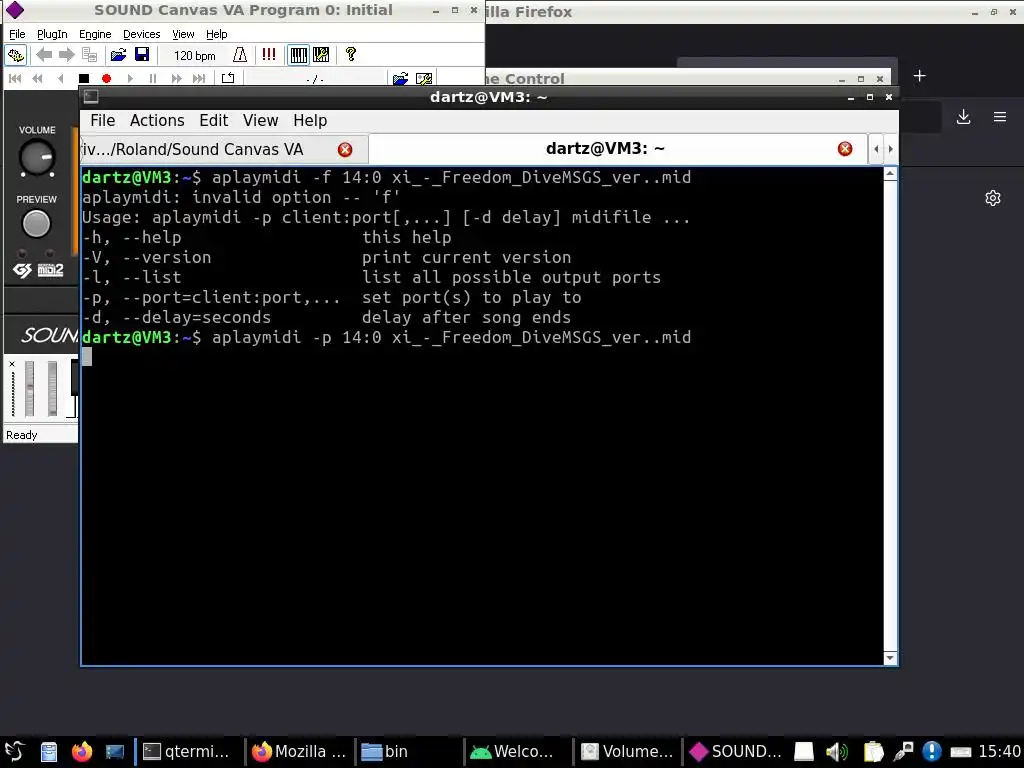1024x768 pixels.
Task: Click the Firefox downloads arrow icon
Action: [x=963, y=117]
